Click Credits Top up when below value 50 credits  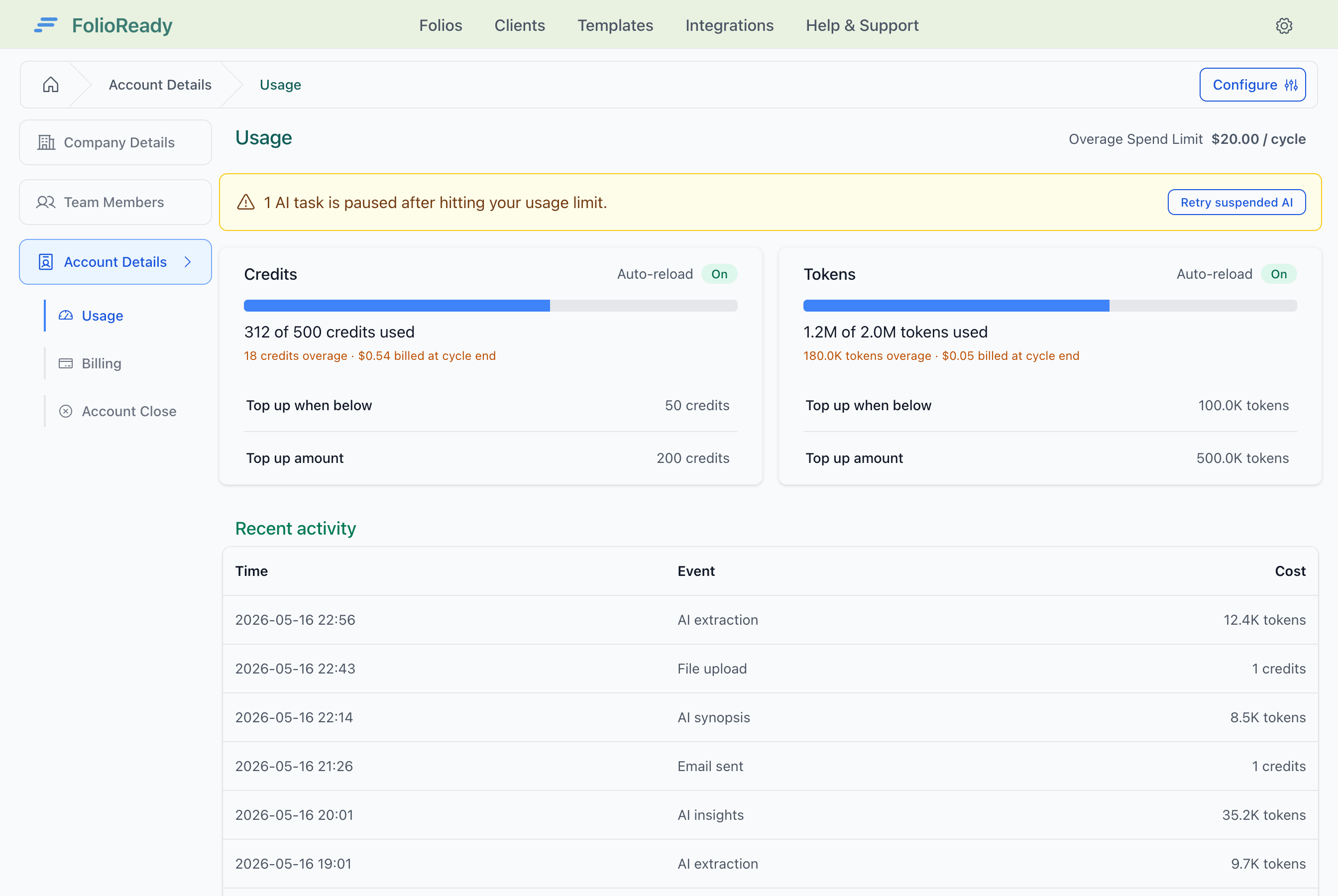pyautogui.click(x=696, y=405)
